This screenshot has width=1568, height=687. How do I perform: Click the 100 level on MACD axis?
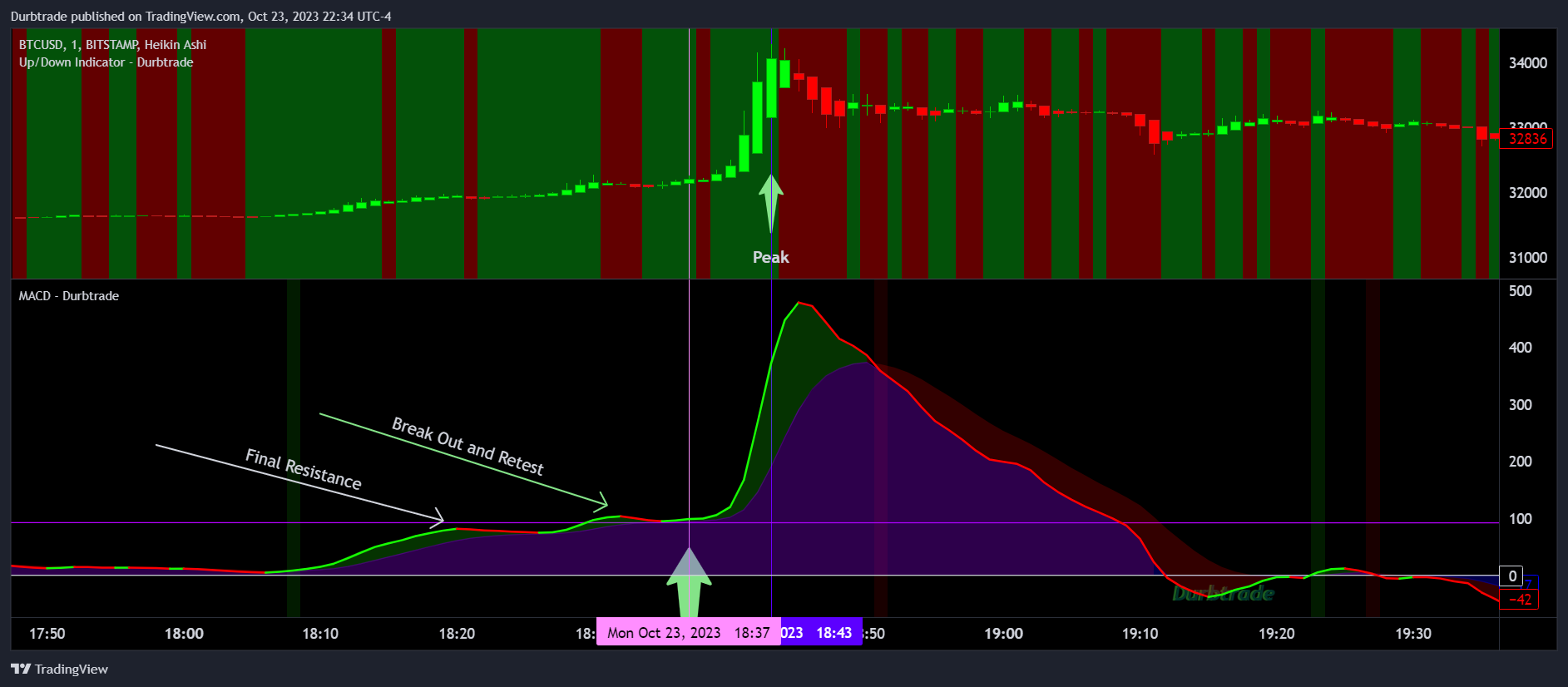[1521, 519]
